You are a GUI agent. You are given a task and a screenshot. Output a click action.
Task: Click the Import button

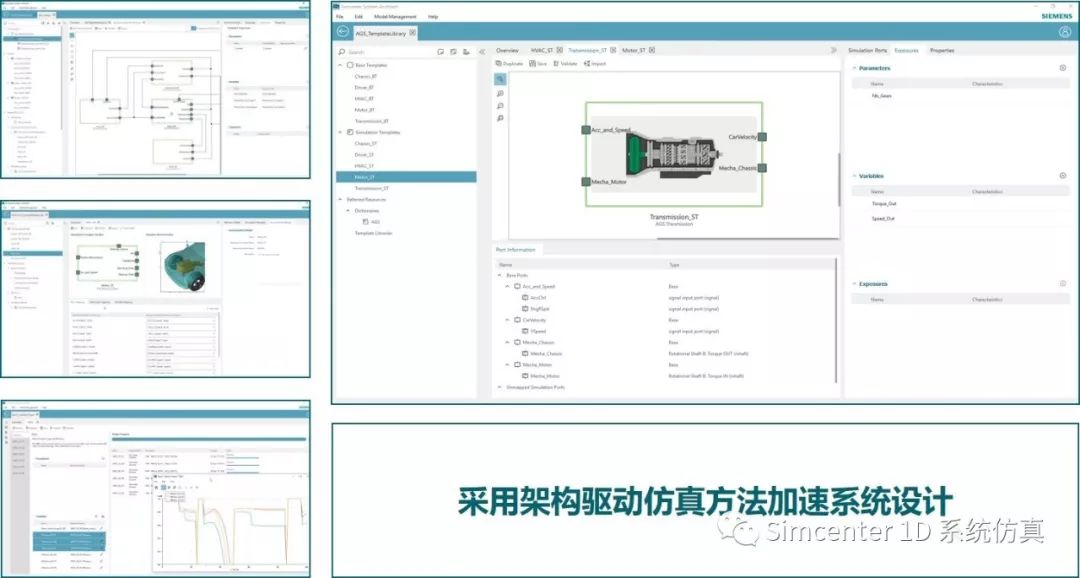click(595, 63)
